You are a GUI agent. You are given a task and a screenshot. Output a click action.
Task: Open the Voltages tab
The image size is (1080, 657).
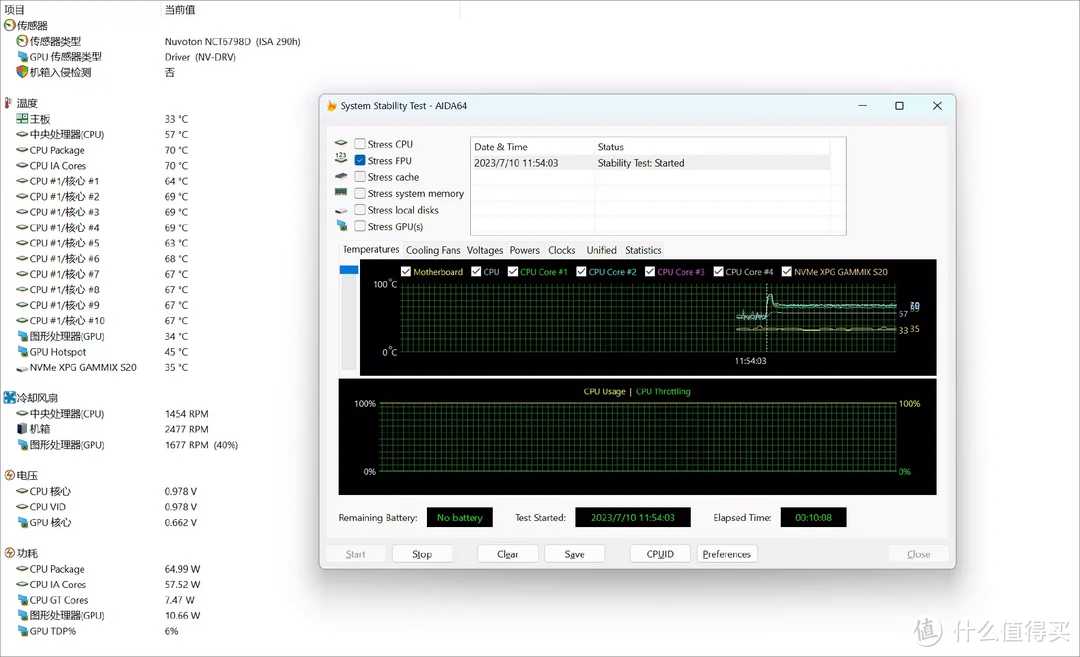[485, 250]
